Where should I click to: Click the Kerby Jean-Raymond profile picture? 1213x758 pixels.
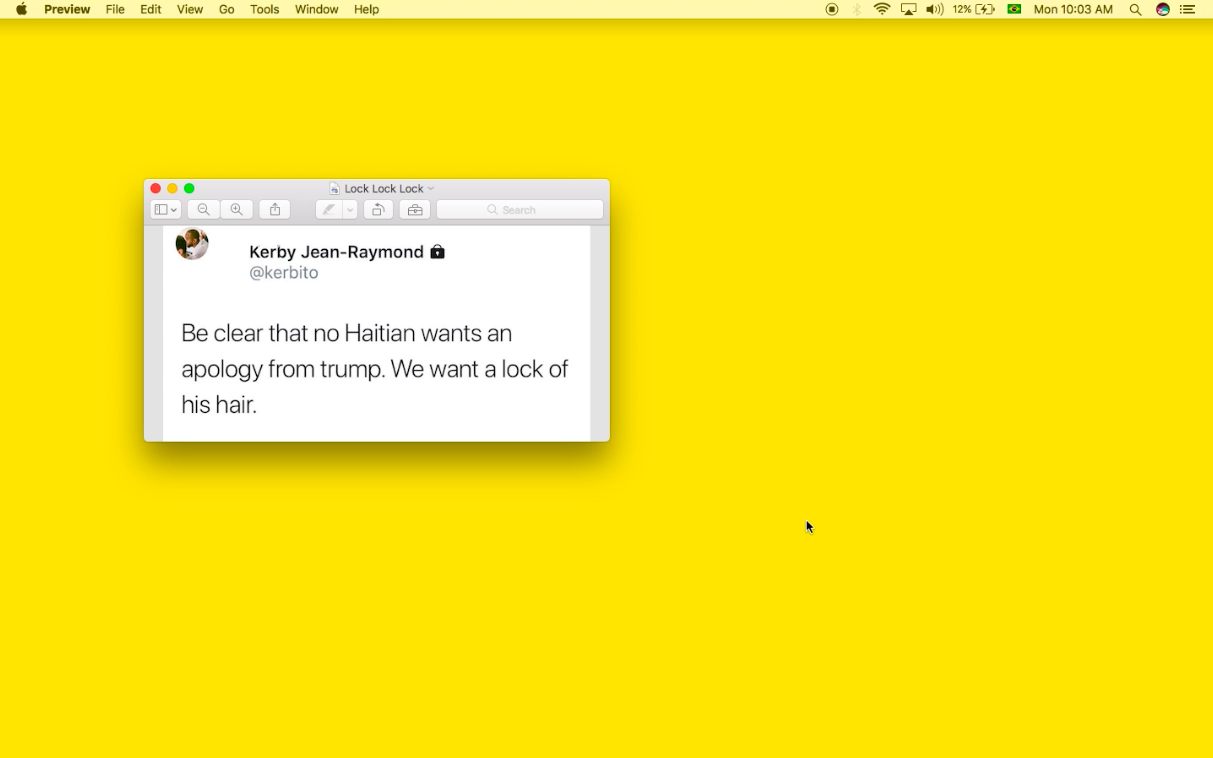[192, 243]
